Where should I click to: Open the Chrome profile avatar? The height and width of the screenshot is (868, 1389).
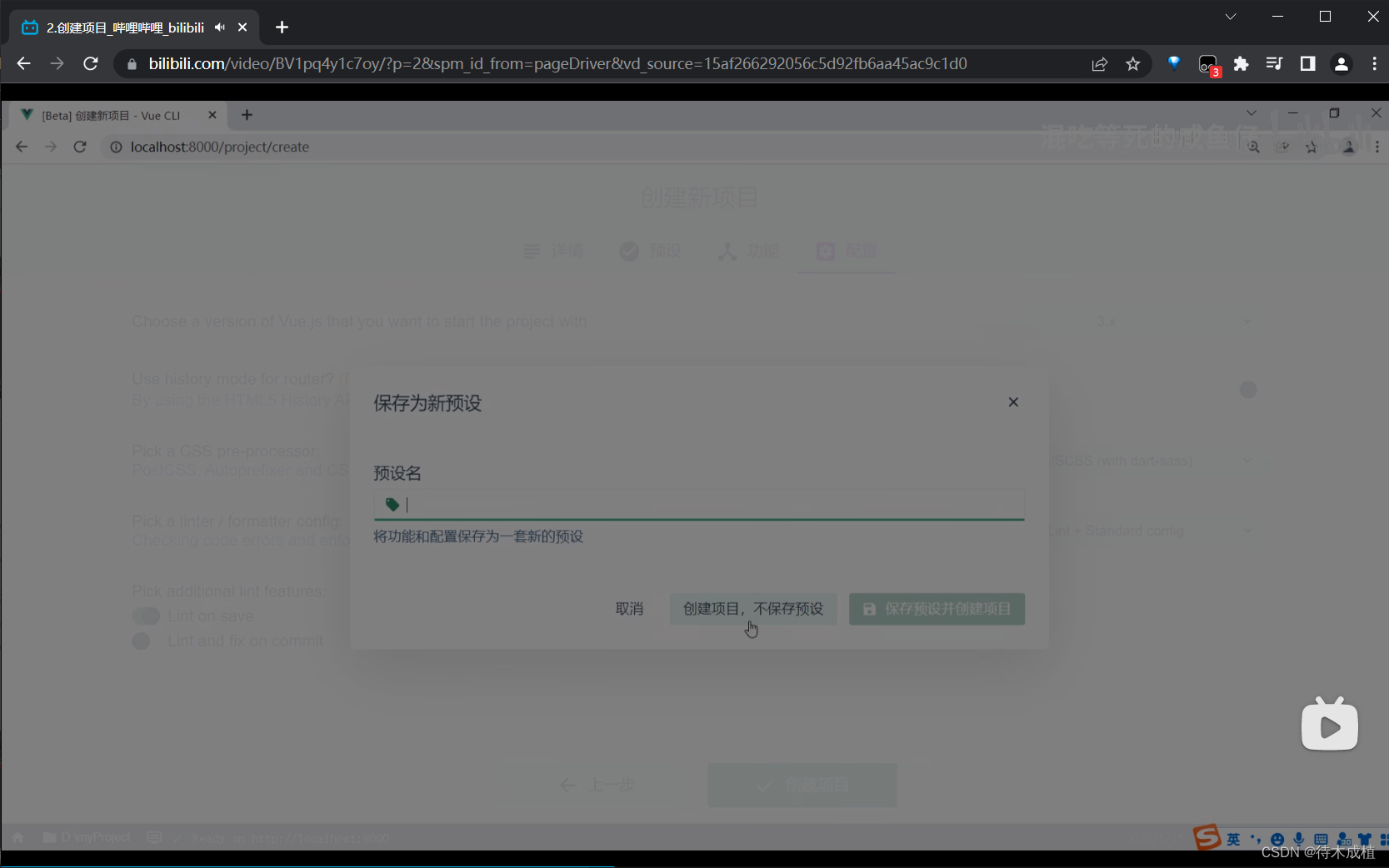pos(1341,64)
